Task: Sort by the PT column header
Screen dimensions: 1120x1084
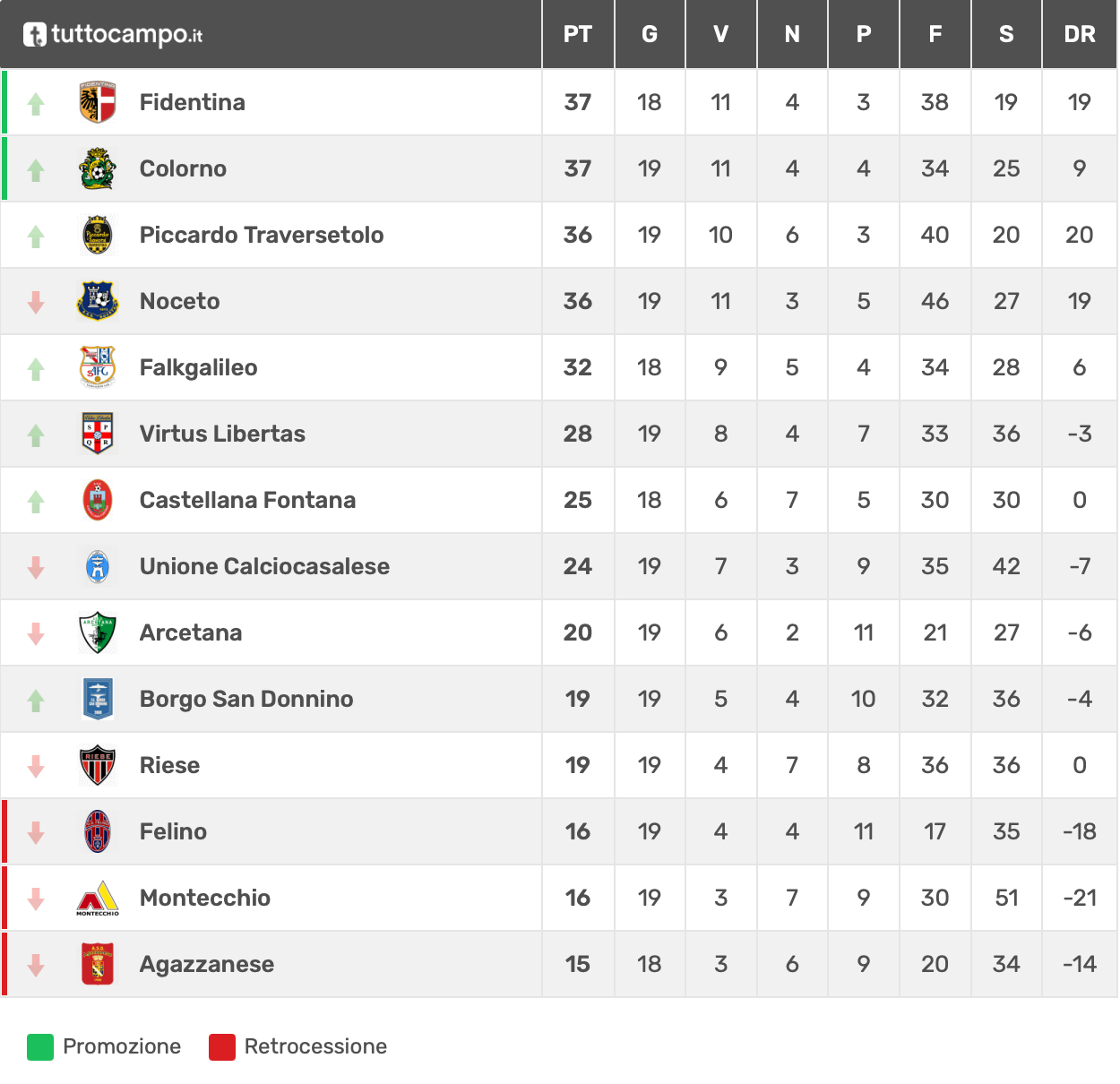Action: tap(578, 34)
